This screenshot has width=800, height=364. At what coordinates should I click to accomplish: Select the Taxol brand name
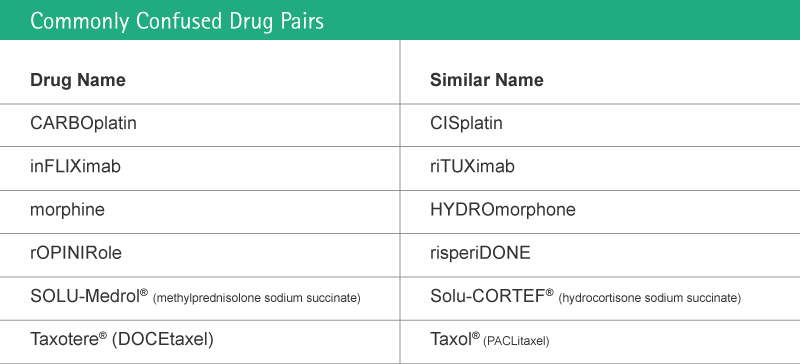click(455, 339)
